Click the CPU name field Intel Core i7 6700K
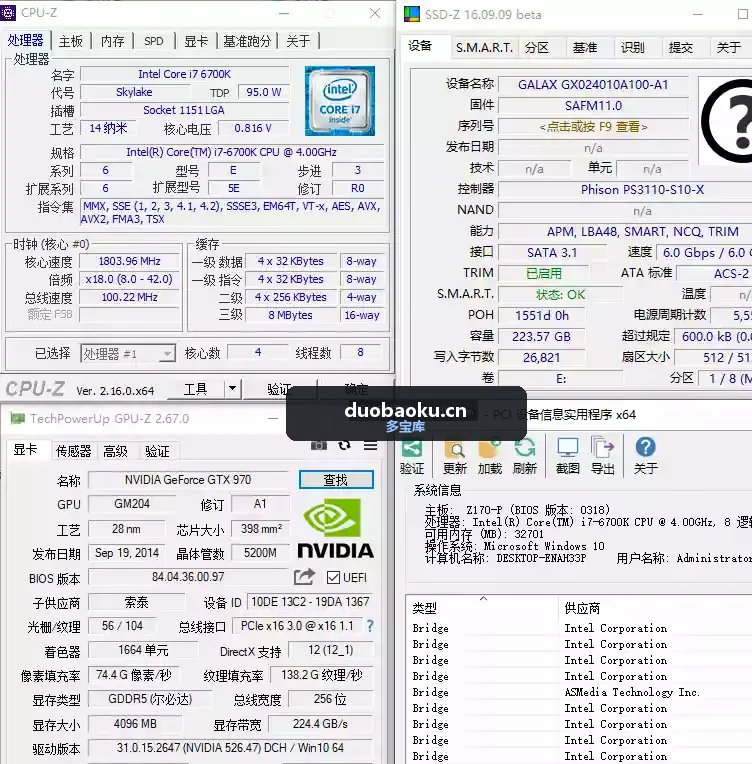Viewport: 752px width, 764px height. pos(185,74)
